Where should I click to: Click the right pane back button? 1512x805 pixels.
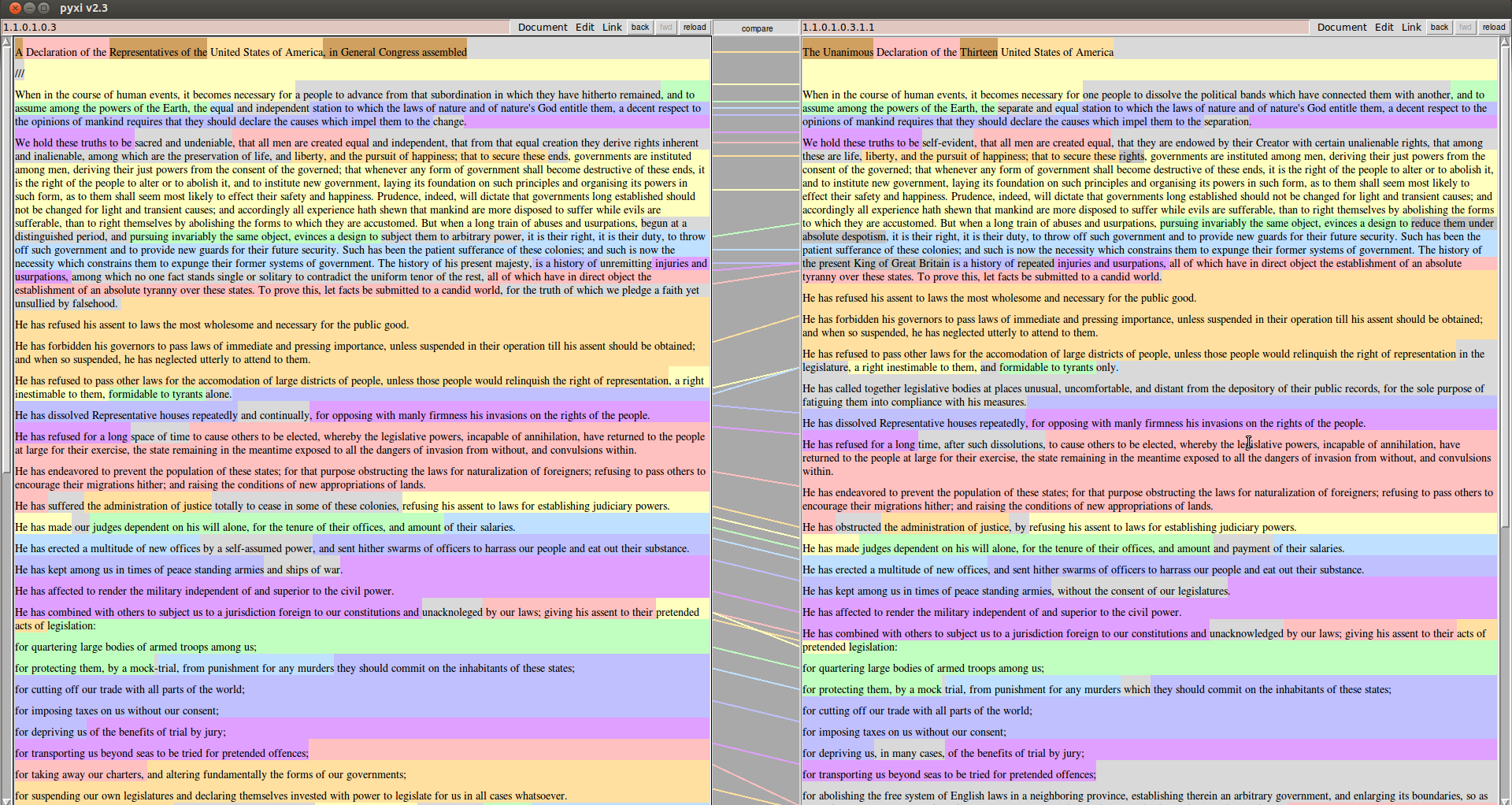click(1440, 28)
